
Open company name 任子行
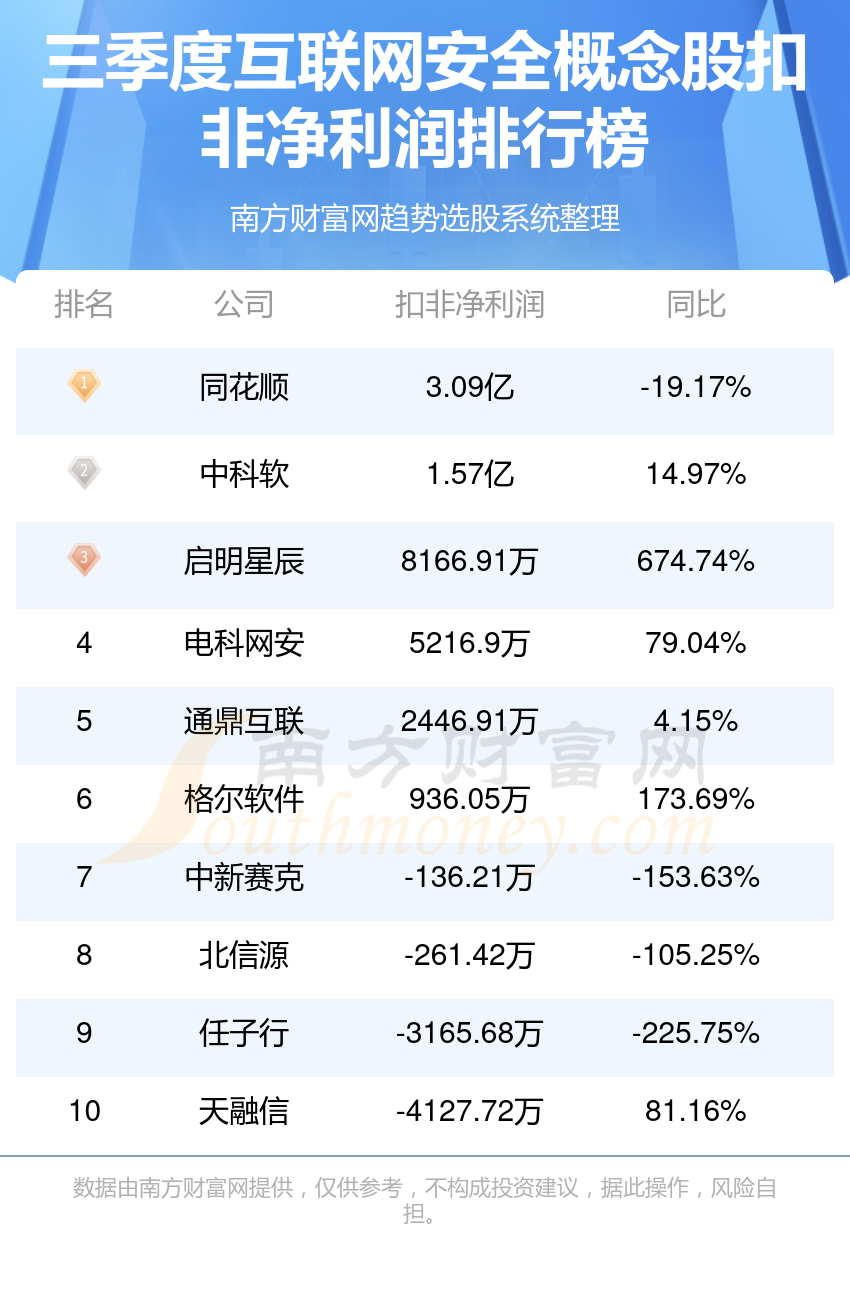[244, 1033]
